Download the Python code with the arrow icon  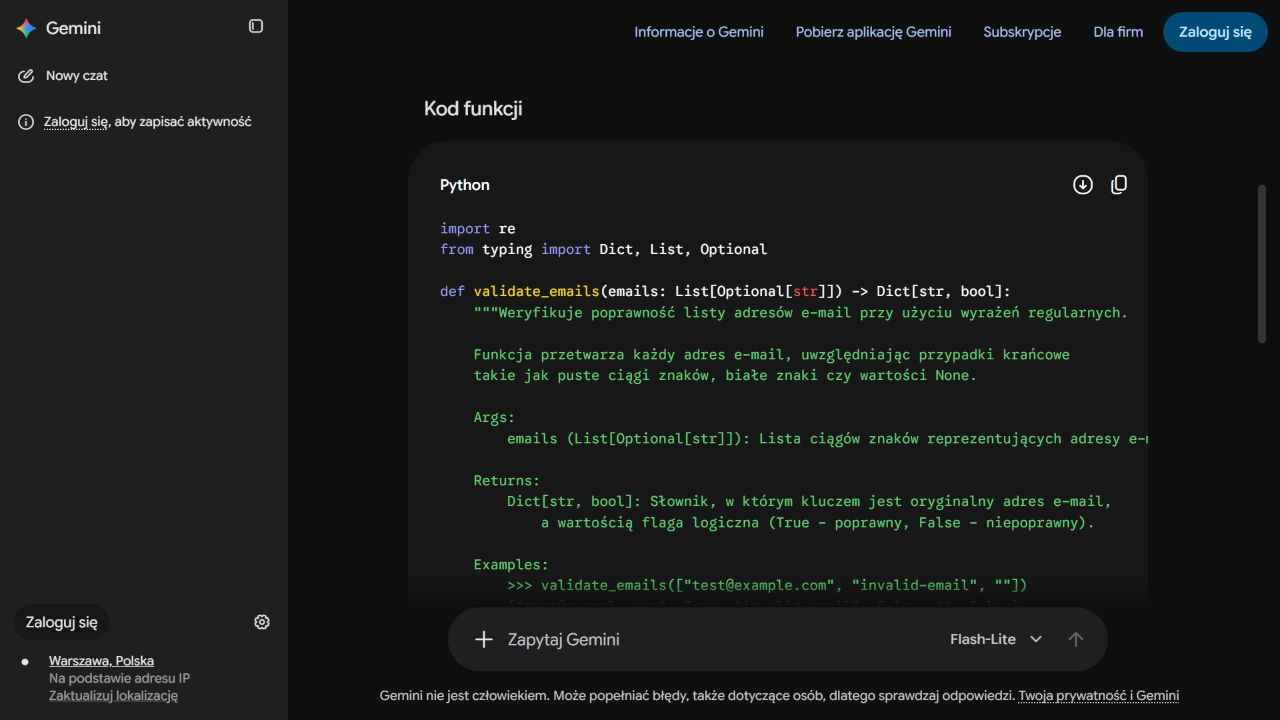[1083, 185]
